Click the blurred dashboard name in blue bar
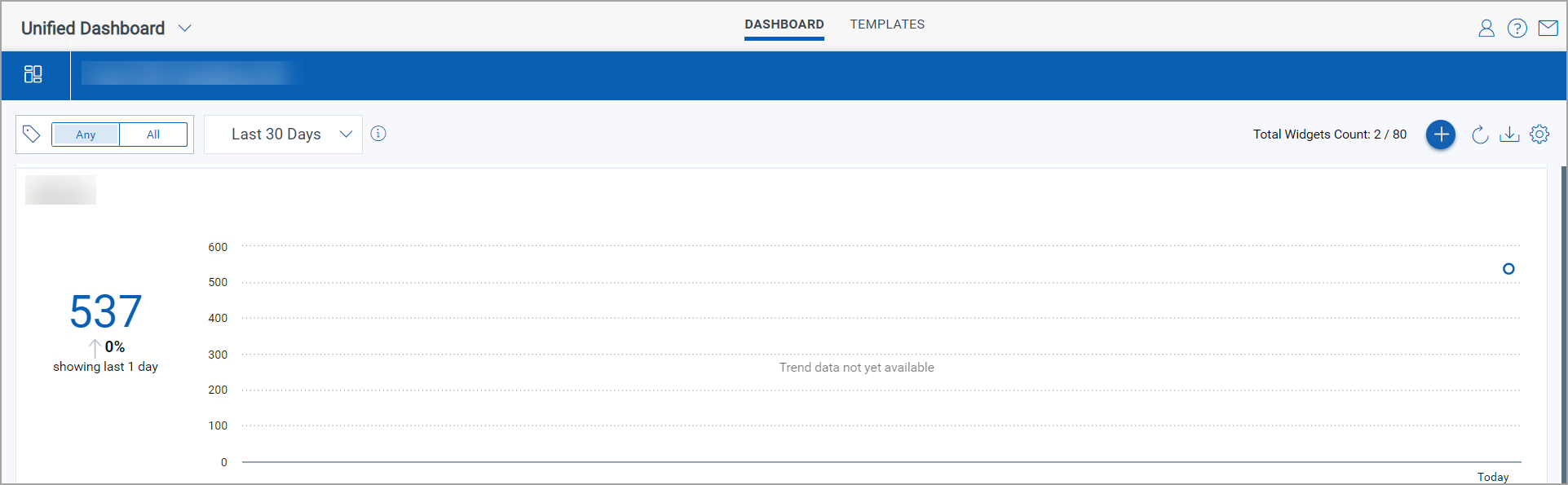 [191, 73]
